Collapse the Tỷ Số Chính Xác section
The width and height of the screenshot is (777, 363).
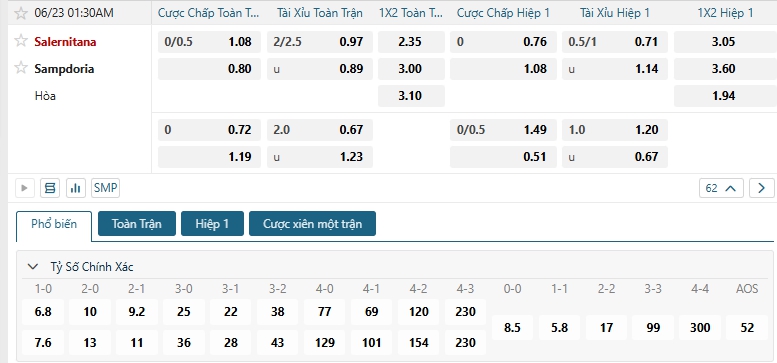pos(33,267)
